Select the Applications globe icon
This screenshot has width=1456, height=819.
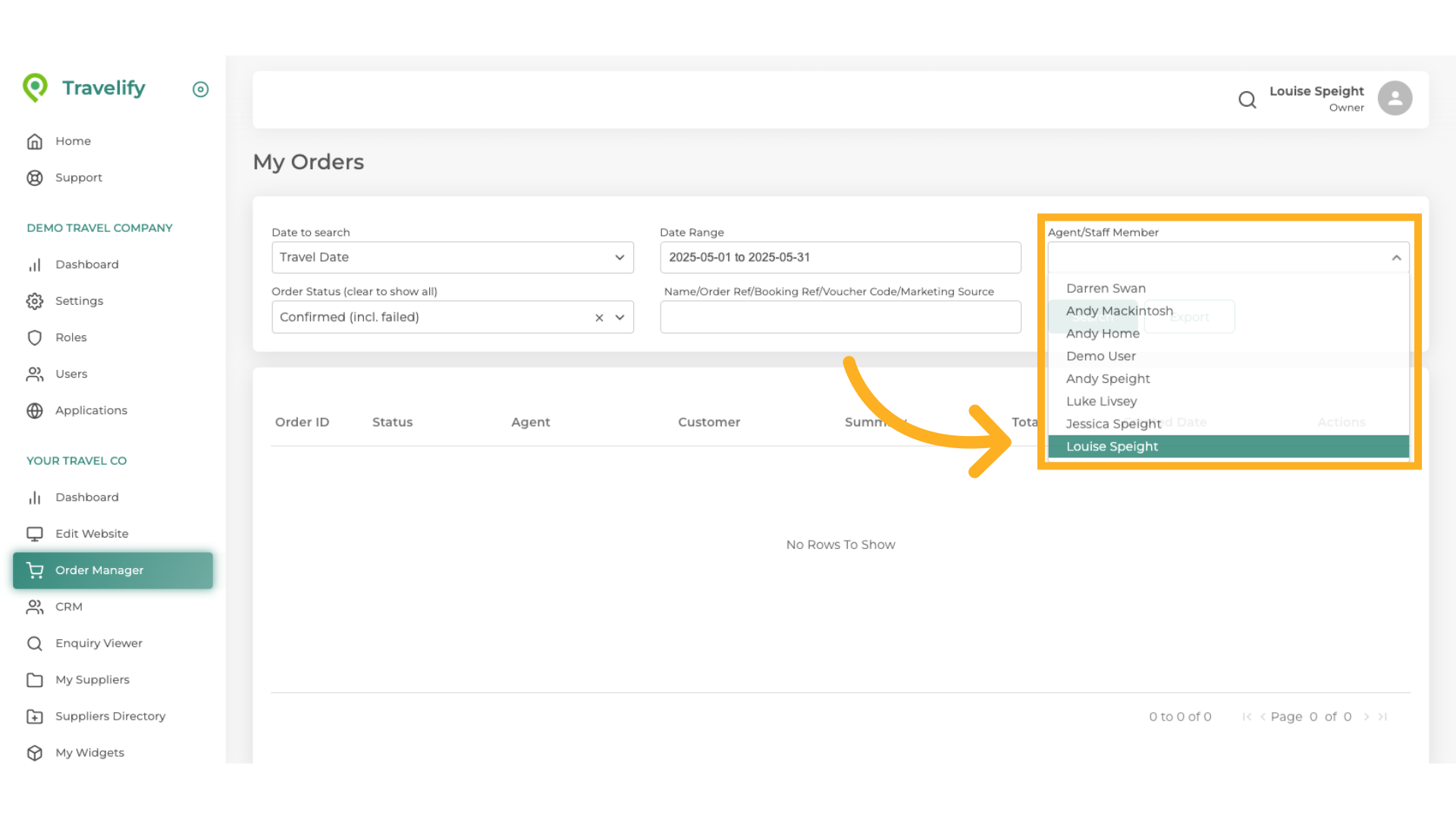coord(35,410)
